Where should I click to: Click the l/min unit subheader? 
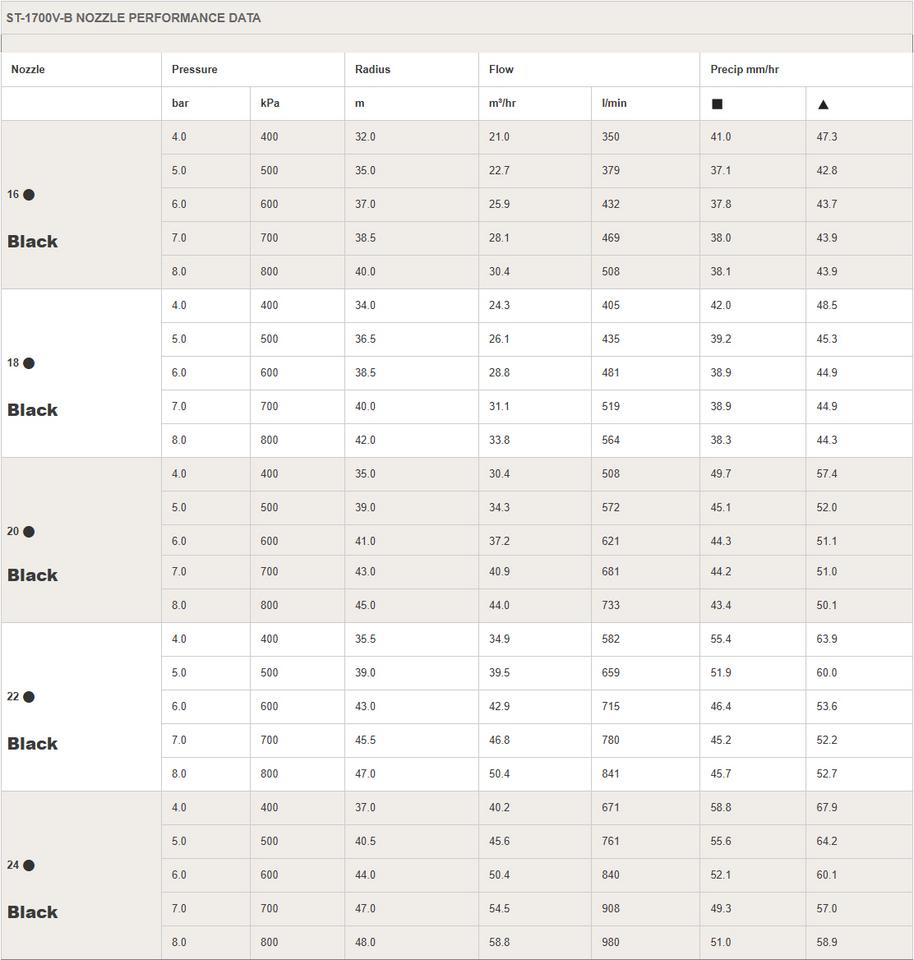(x=614, y=104)
